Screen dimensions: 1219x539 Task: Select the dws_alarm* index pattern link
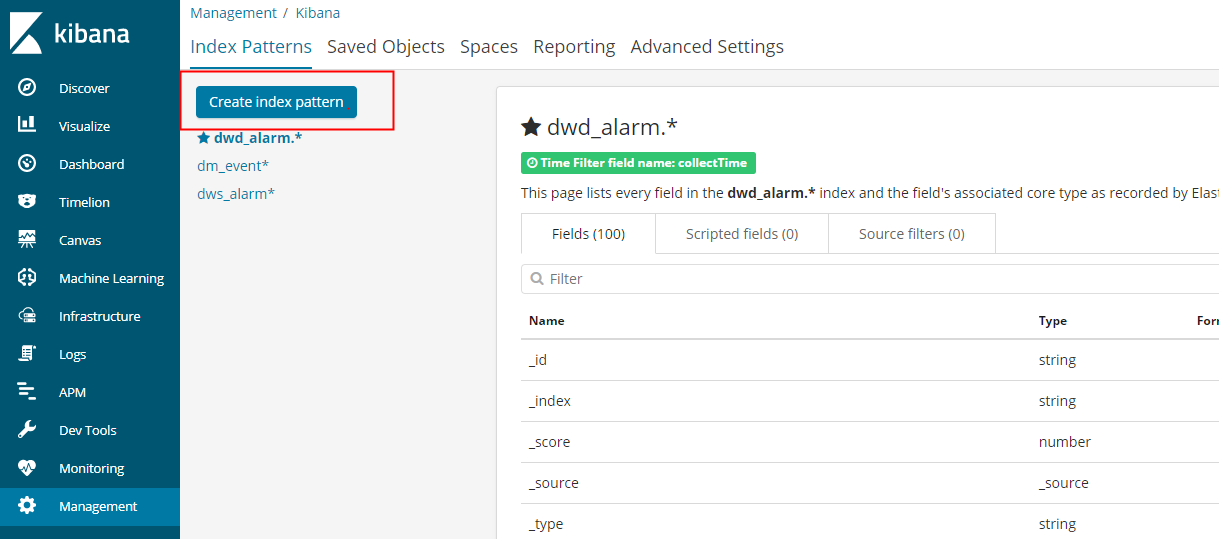coord(236,194)
